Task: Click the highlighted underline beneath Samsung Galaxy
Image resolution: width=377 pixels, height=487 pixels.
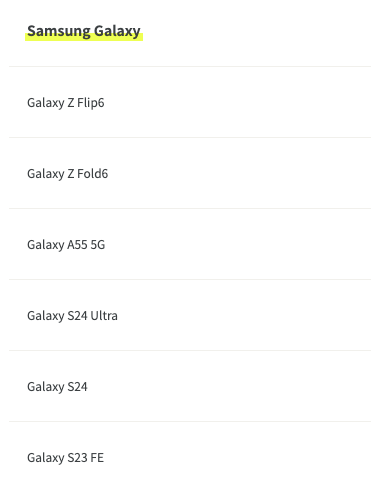Action: coord(84,38)
